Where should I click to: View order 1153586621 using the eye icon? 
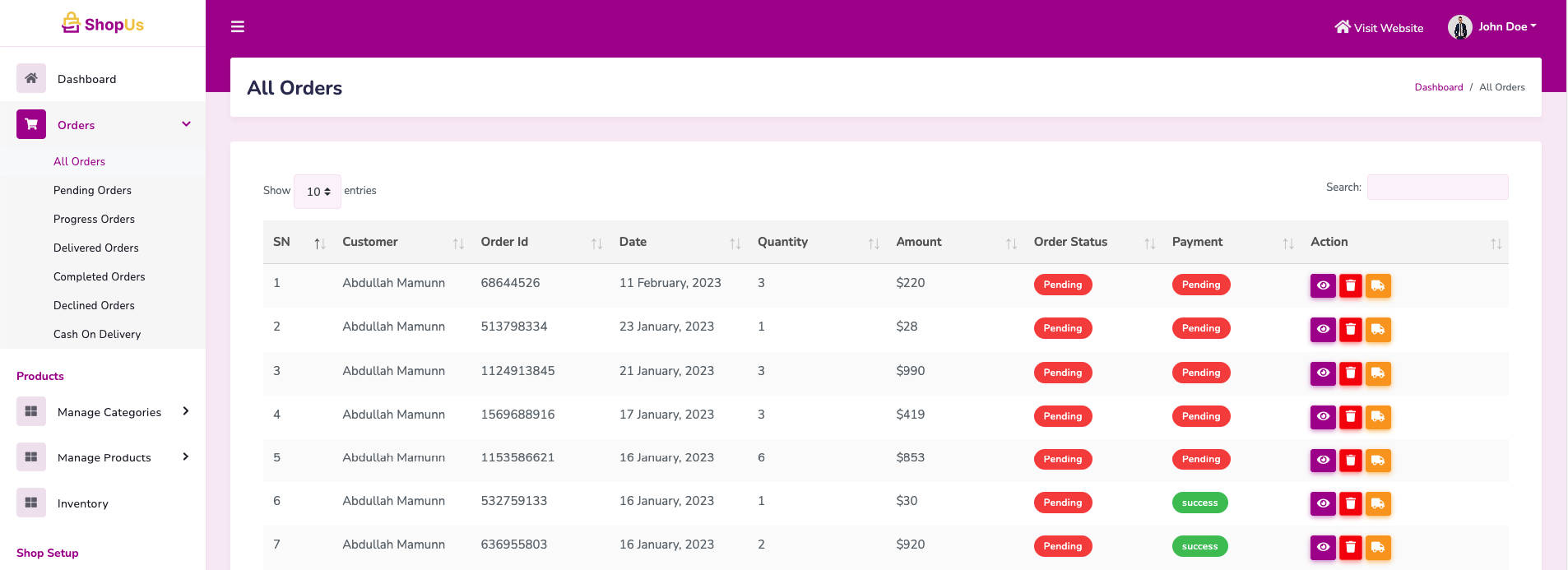1323,461
